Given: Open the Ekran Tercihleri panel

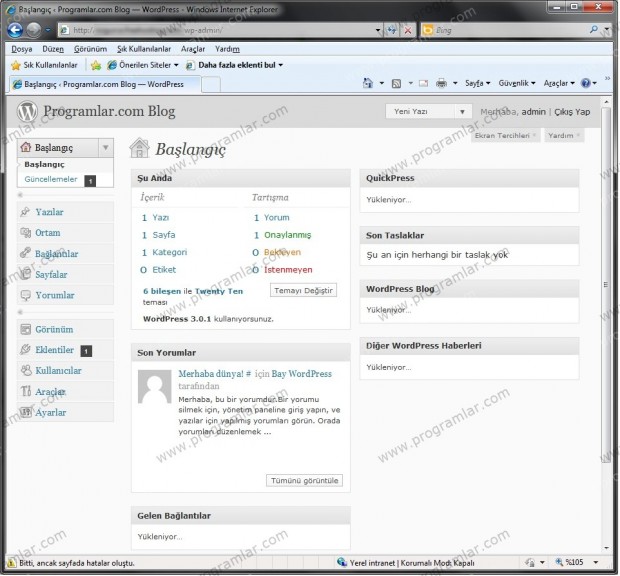Looking at the screenshot, I should [x=505, y=136].
